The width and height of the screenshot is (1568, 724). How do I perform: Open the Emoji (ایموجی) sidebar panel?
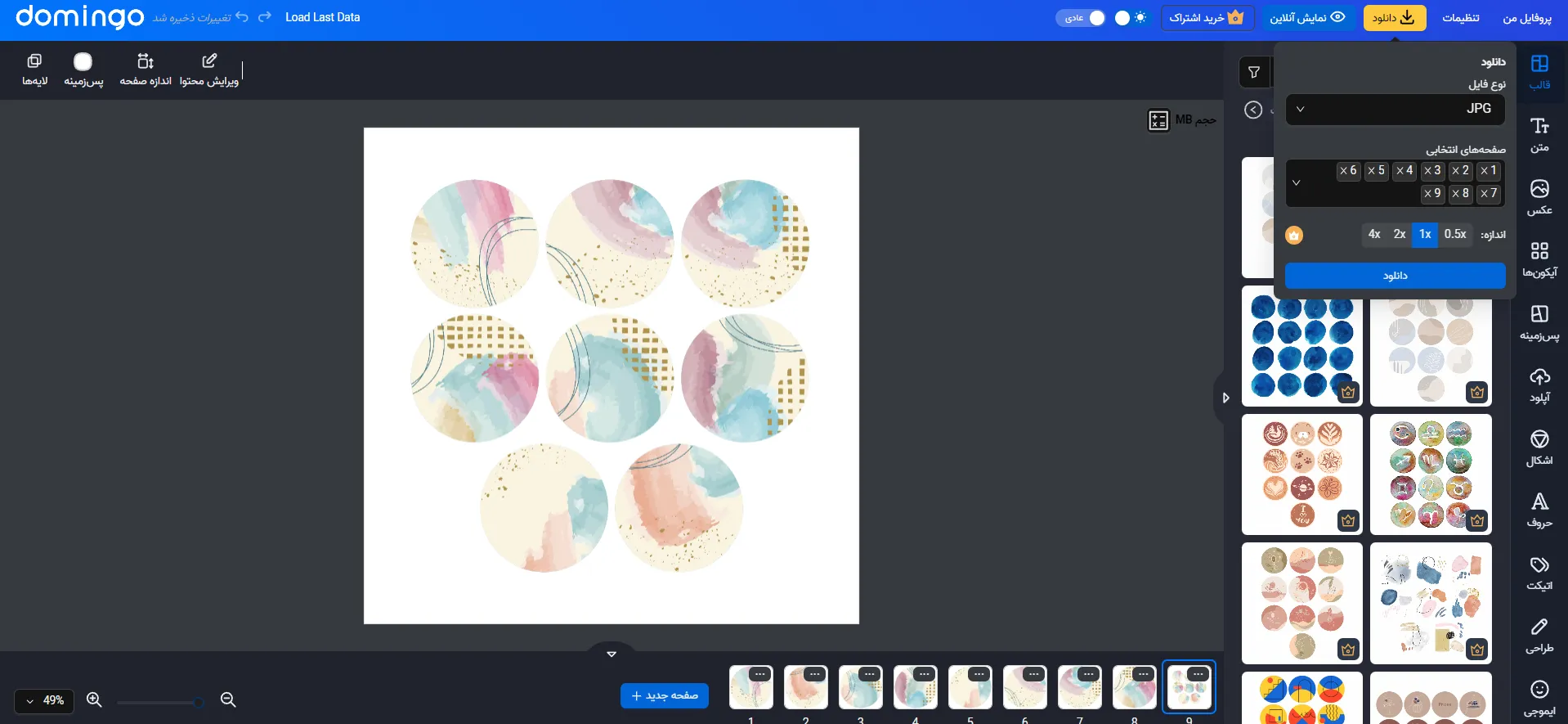click(1539, 699)
